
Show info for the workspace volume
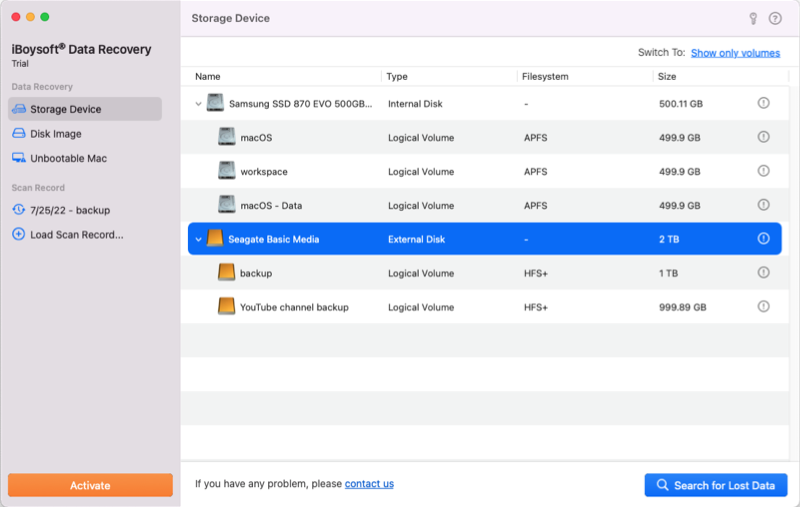(x=763, y=171)
